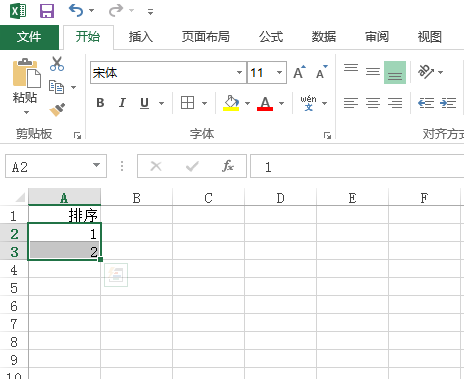Screen dimensions: 464x379
Task: Save the workbook with the floppy icon
Action: tap(47, 11)
